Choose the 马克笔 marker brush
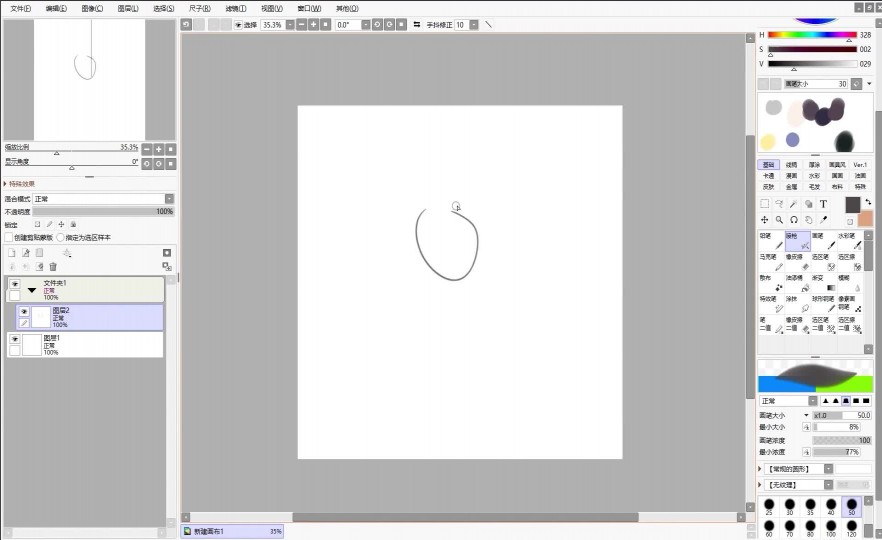Image resolution: width=882 pixels, height=540 pixels. click(771, 262)
